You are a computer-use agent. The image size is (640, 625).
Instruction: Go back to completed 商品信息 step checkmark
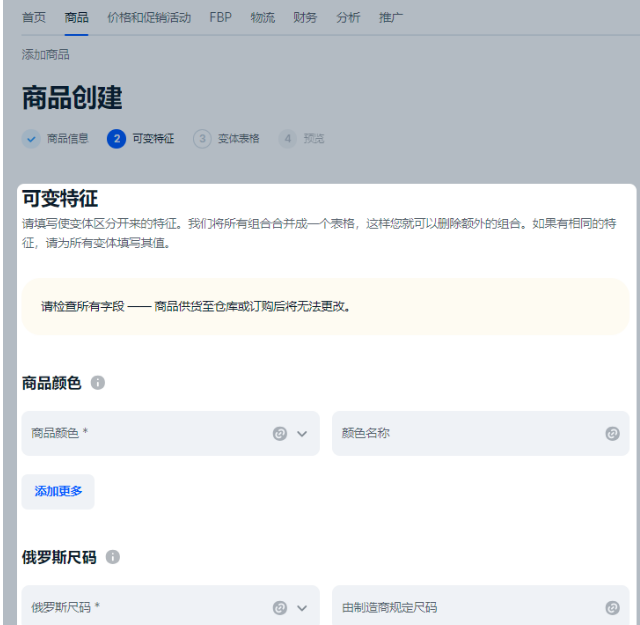tap(31, 139)
